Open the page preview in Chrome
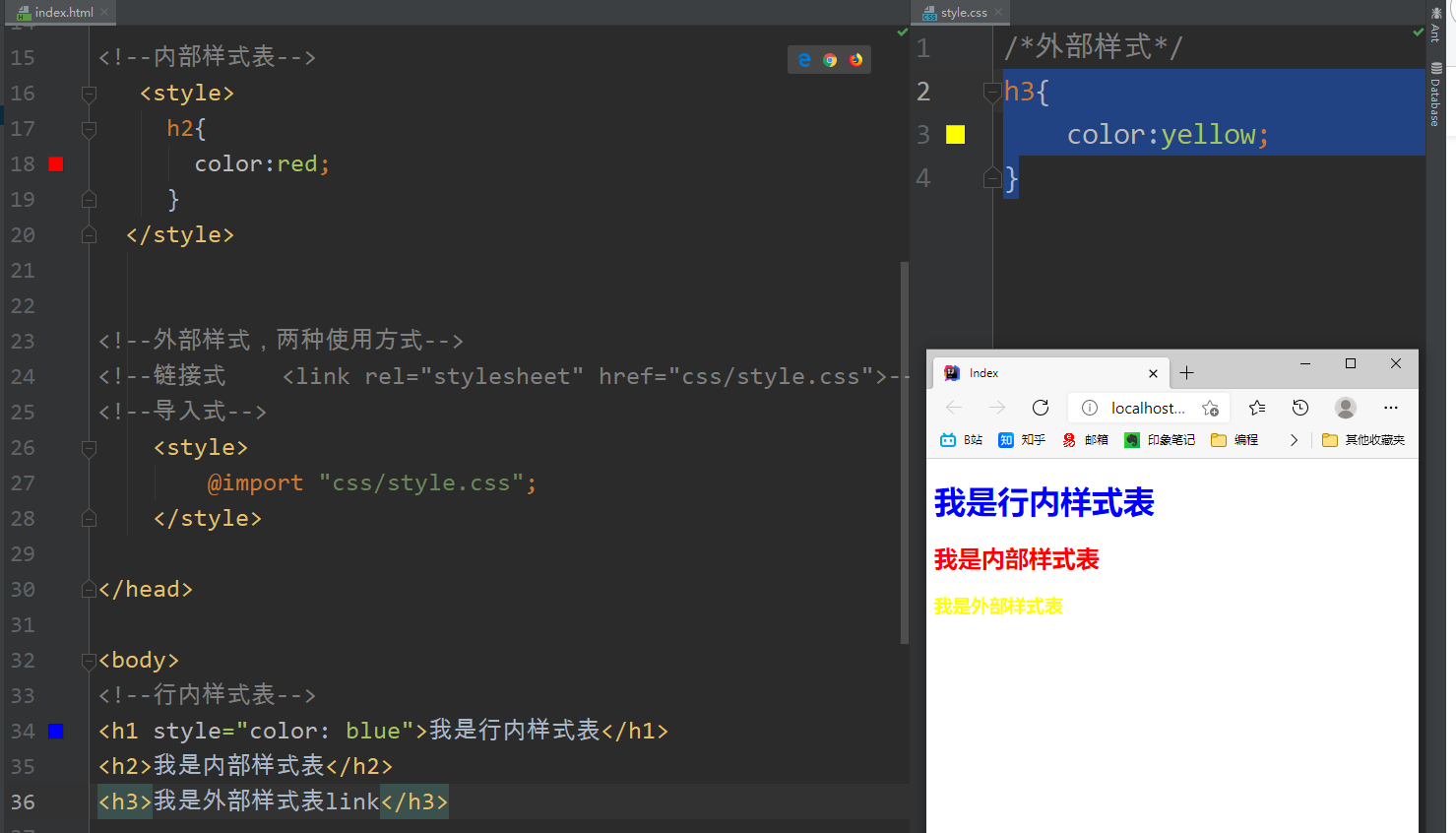 pyautogui.click(x=830, y=59)
